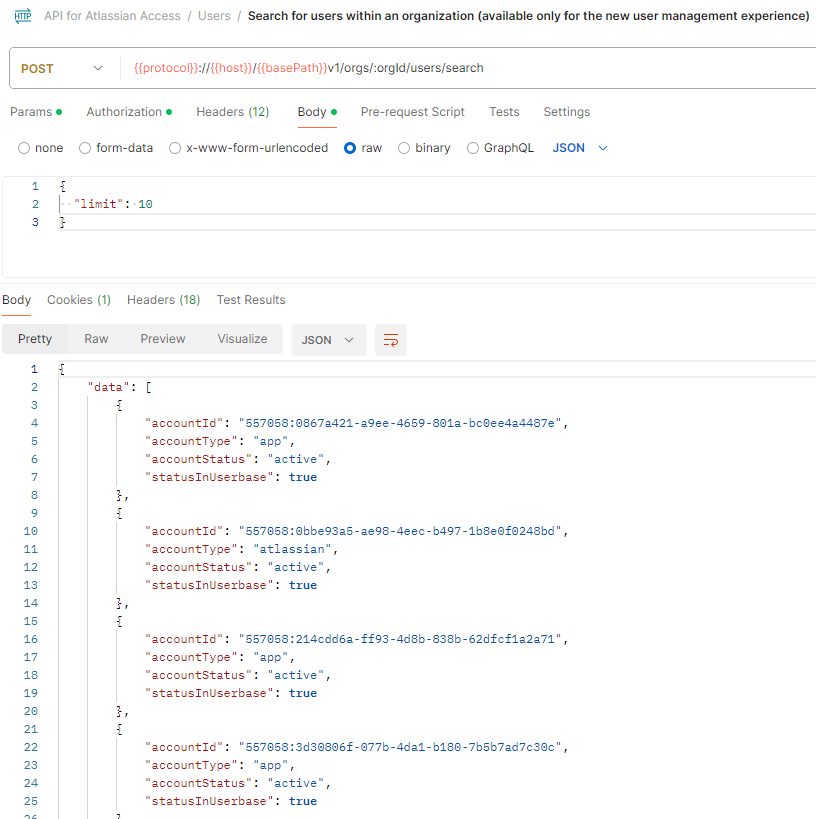The height and width of the screenshot is (819, 816).
Task: Click response line number 21
Action: [31, 730]
